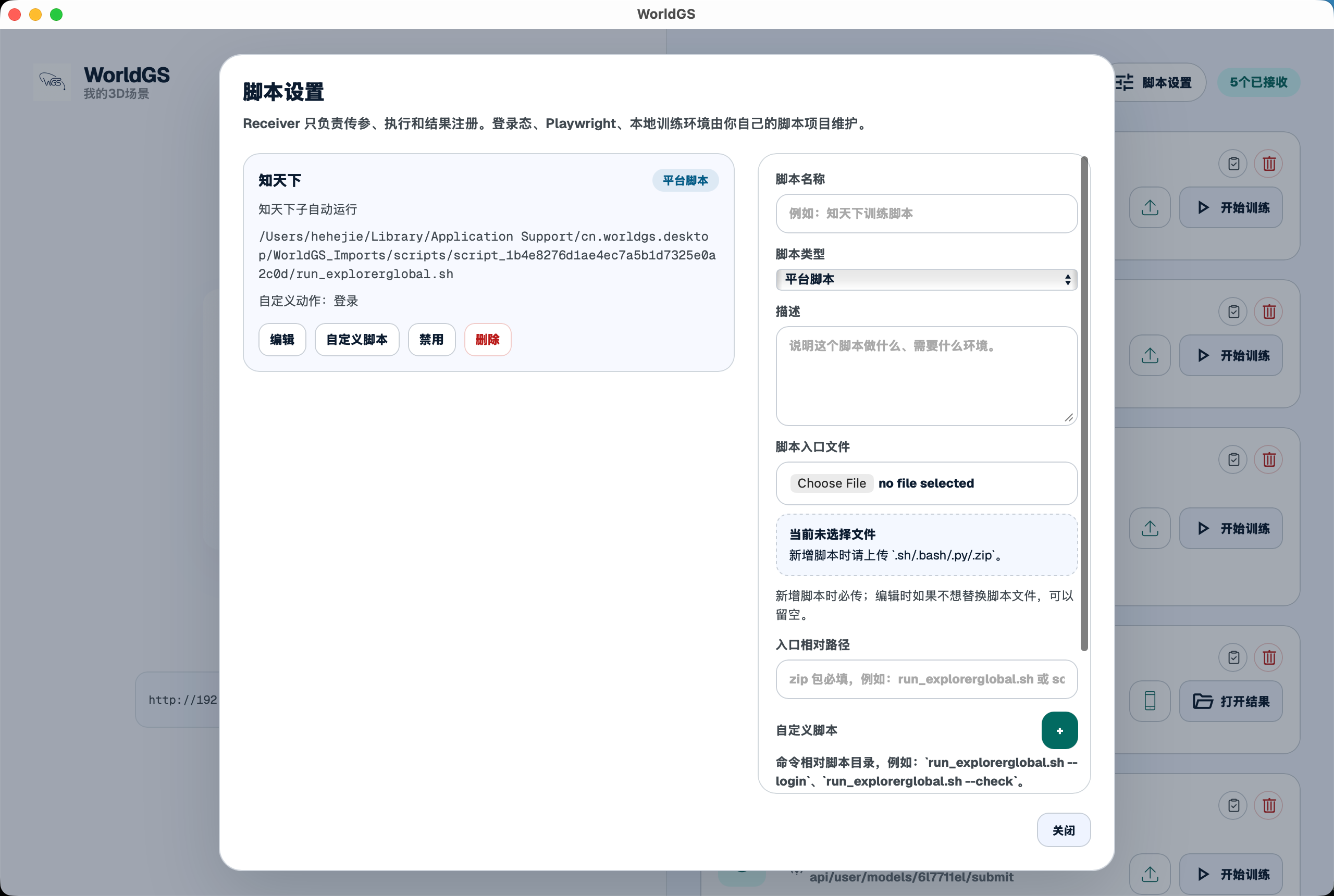Click clipboard icon on the 打开结果 card

[x=1233, y=658]
